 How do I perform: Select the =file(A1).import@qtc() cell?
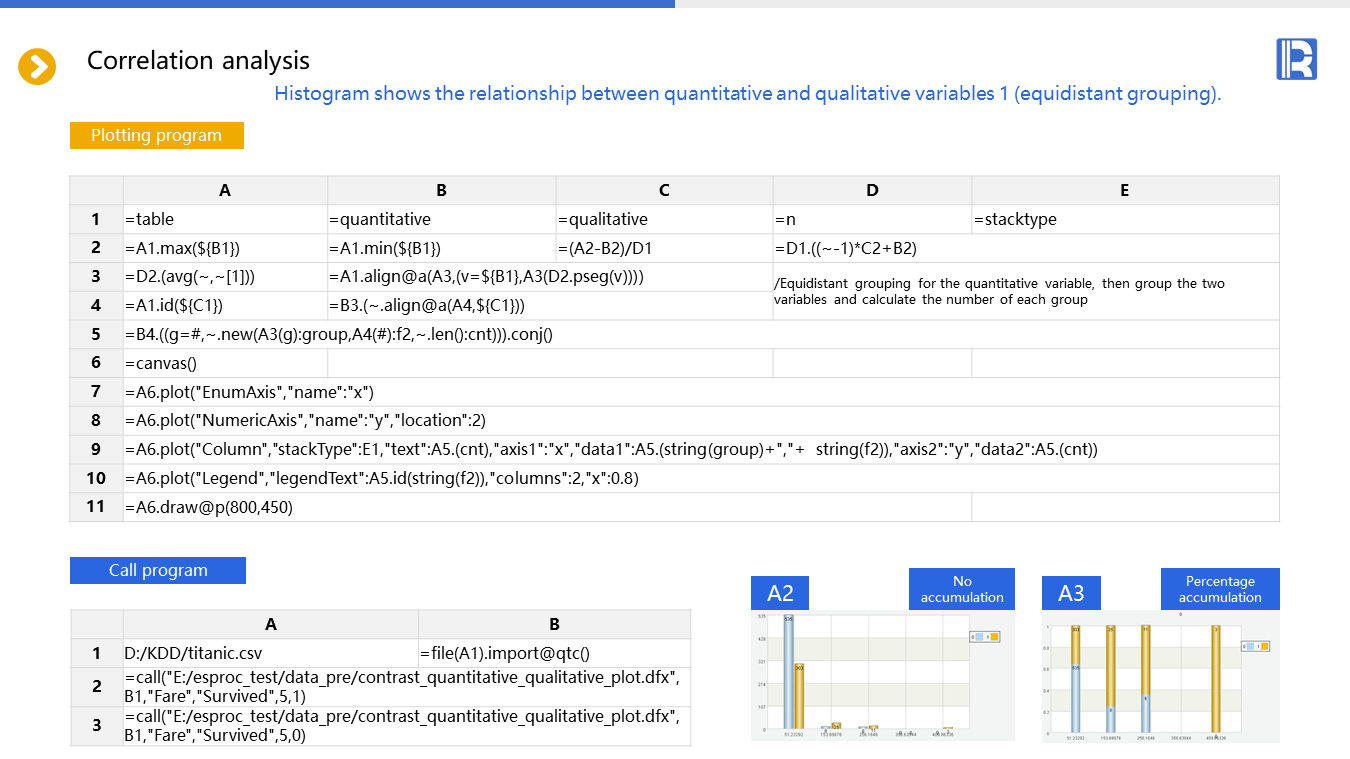(554, 653)
